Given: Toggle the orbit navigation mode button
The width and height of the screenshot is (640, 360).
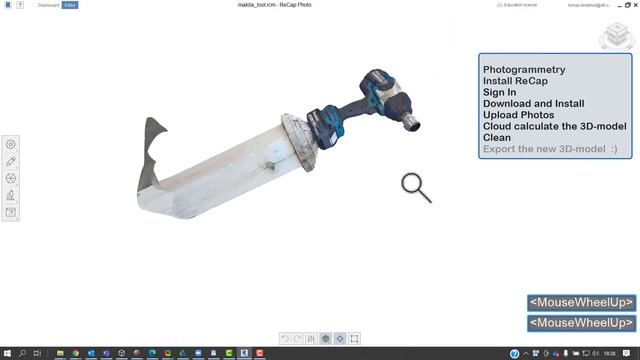Looking at the screenshot, I should 340,338.
